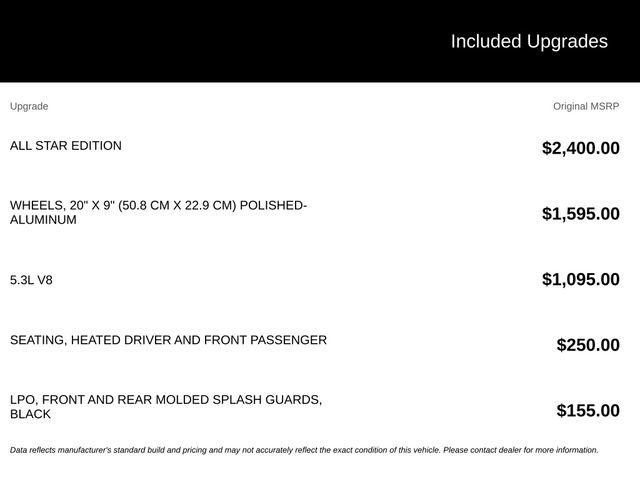The height and width of the screenshot is (480, 640).
Task: Click the Included Upgrades header title
Action: point(529,42)
